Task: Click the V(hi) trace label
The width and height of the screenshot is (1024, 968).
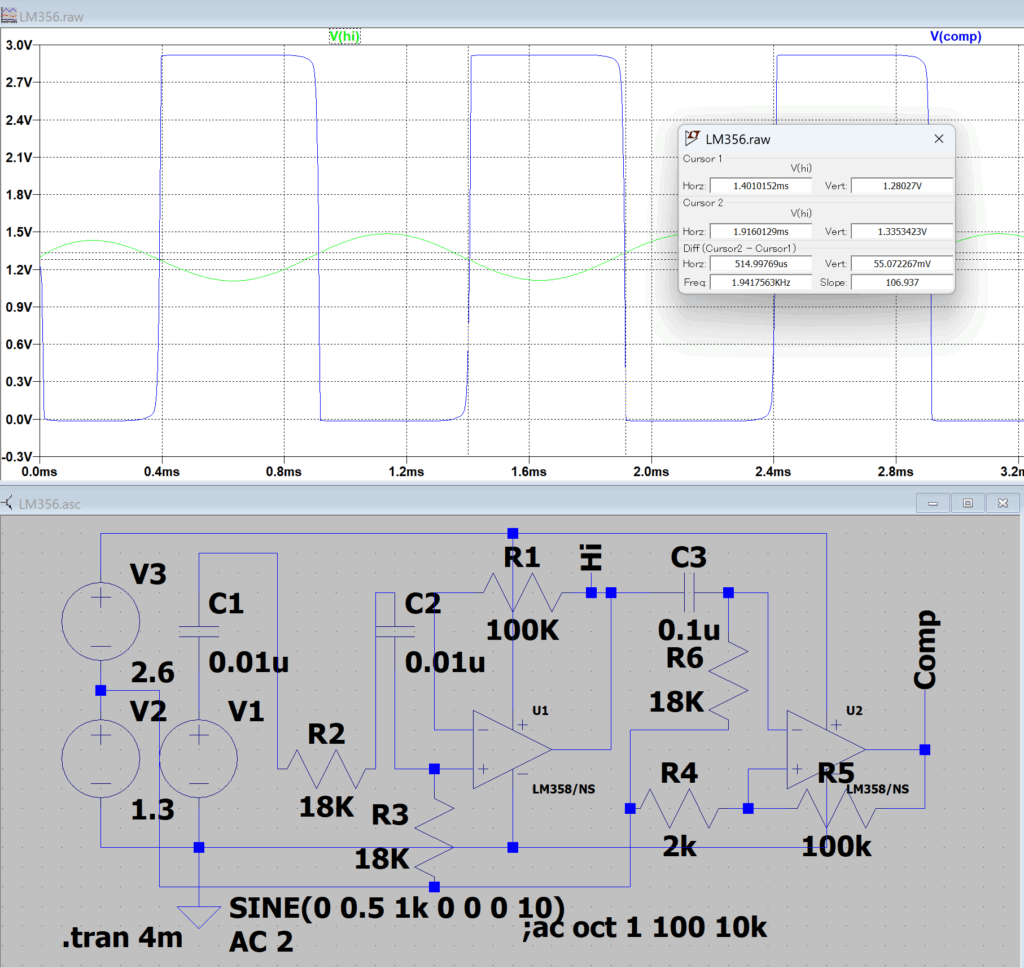Action: 344,37
